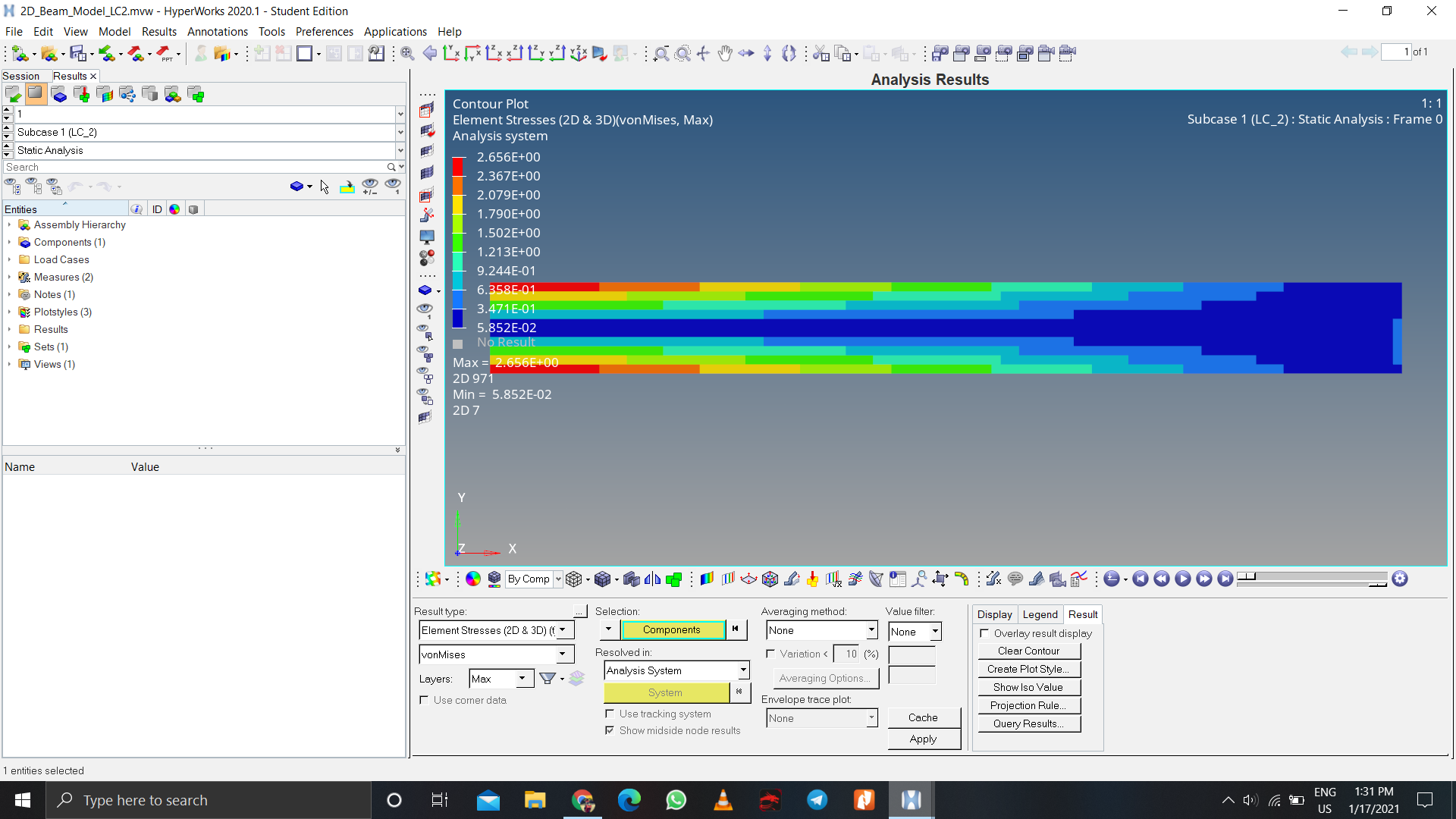Click the Clear Contour button

pos(1028,651)
